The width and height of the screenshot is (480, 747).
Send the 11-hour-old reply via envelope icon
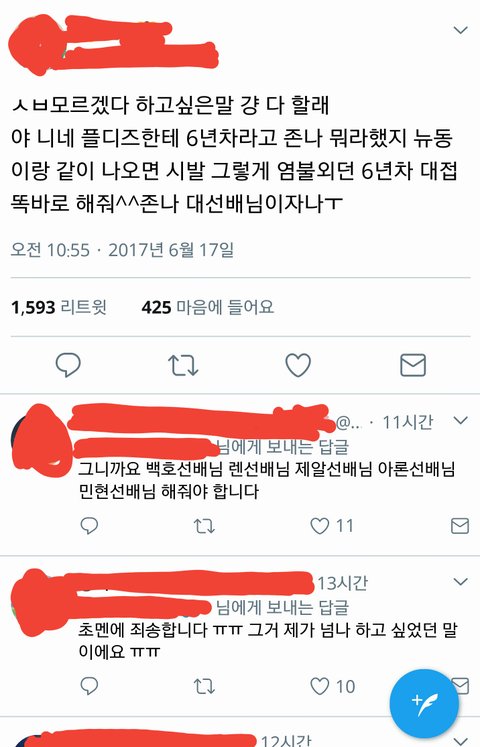pos(460,526)
